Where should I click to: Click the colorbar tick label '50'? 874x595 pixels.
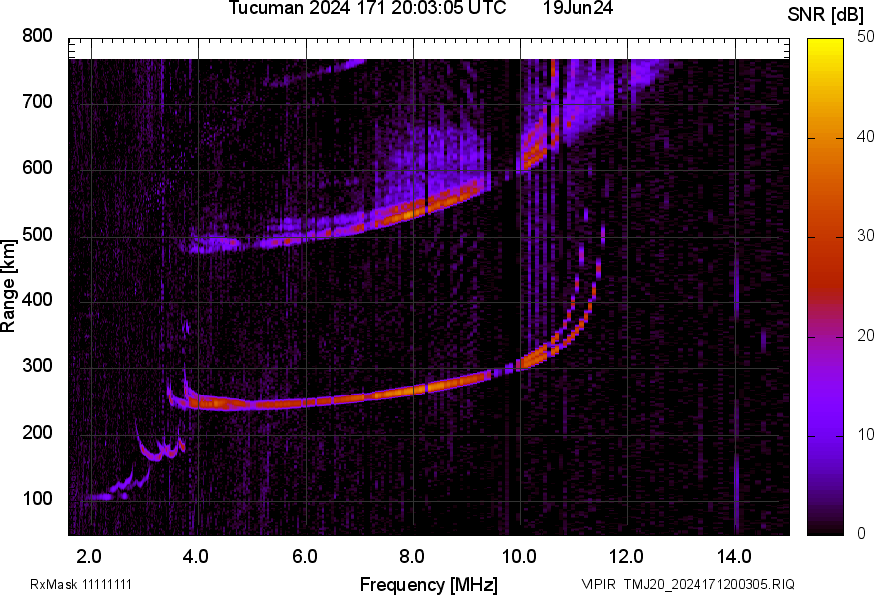click(x=865, y=37)
